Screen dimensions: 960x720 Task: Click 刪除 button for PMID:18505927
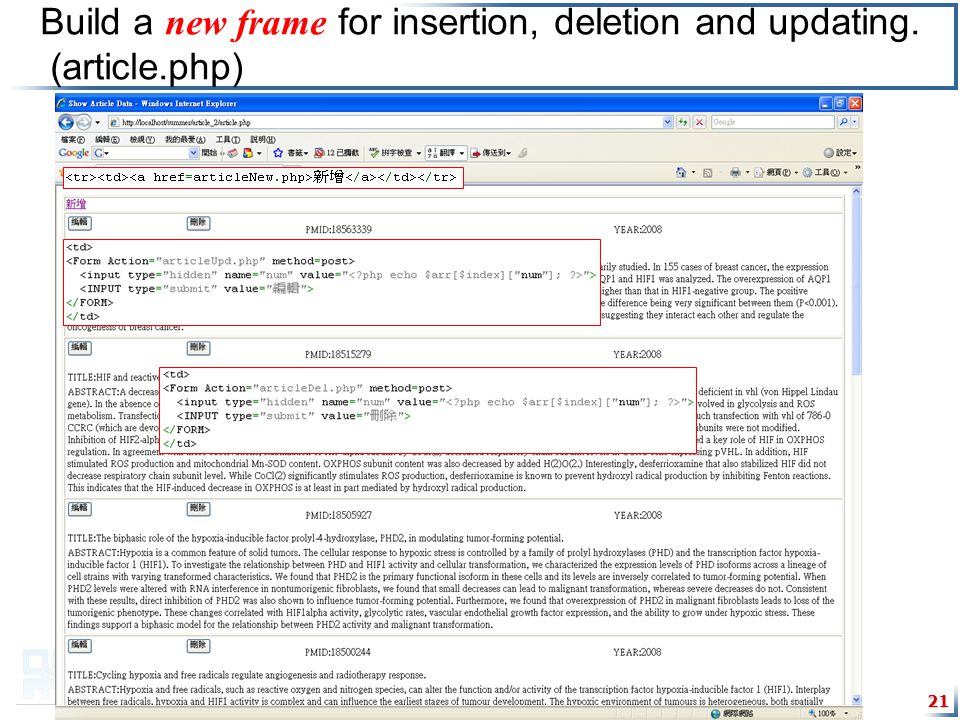point(198,508)
